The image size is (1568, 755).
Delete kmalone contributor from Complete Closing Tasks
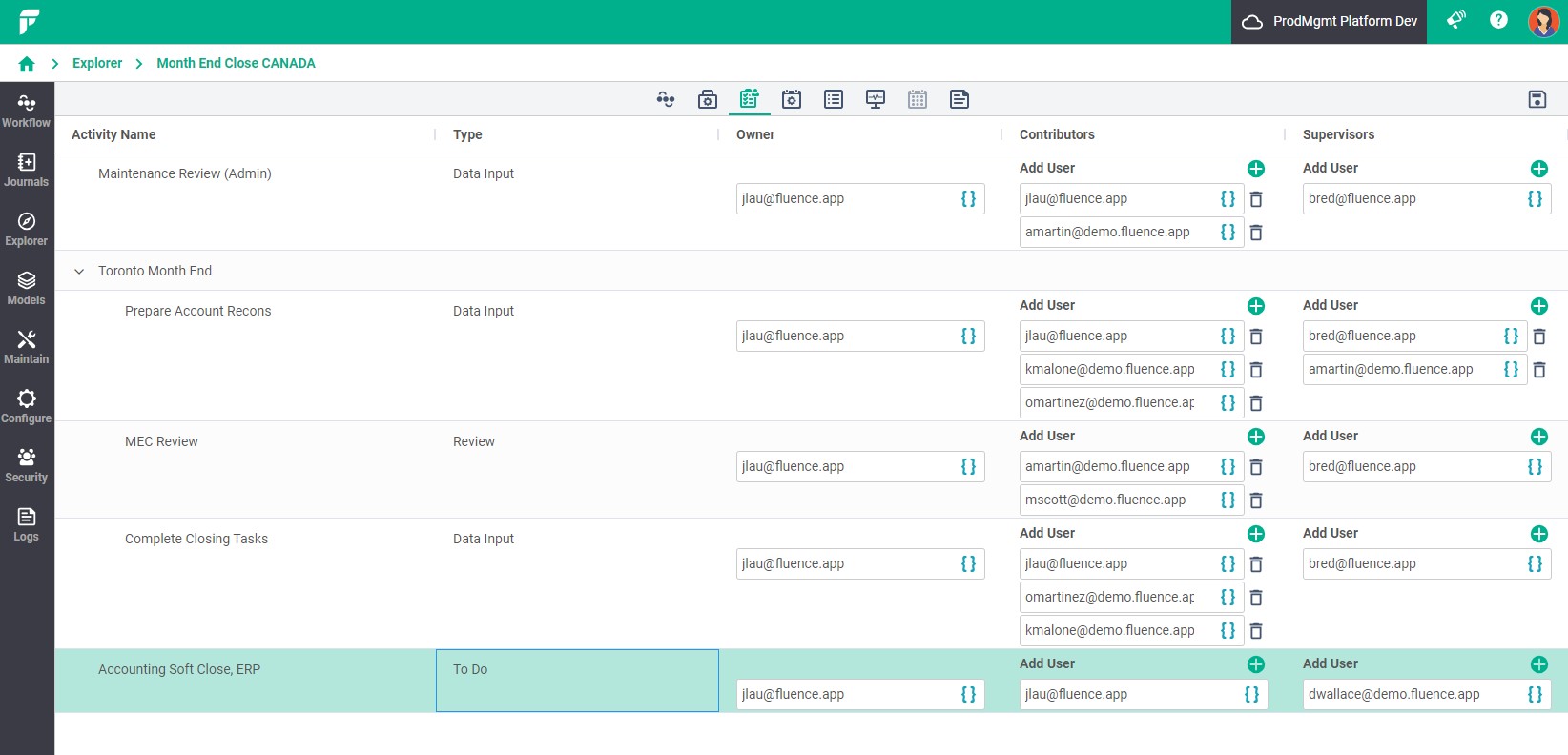(x=1256, y=631)
